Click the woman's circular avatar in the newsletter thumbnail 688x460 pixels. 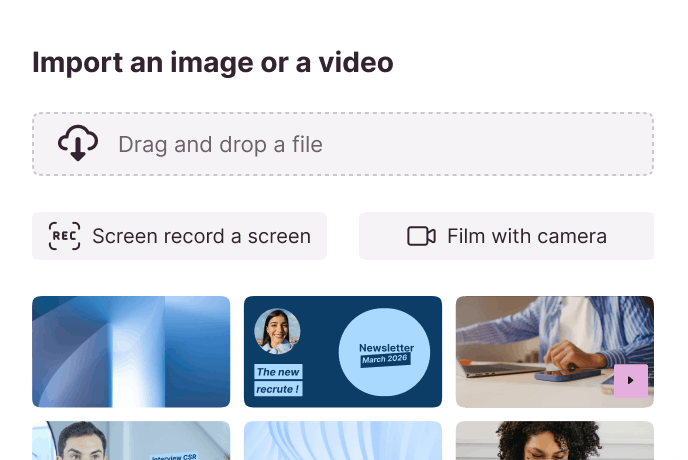[276, 331]
